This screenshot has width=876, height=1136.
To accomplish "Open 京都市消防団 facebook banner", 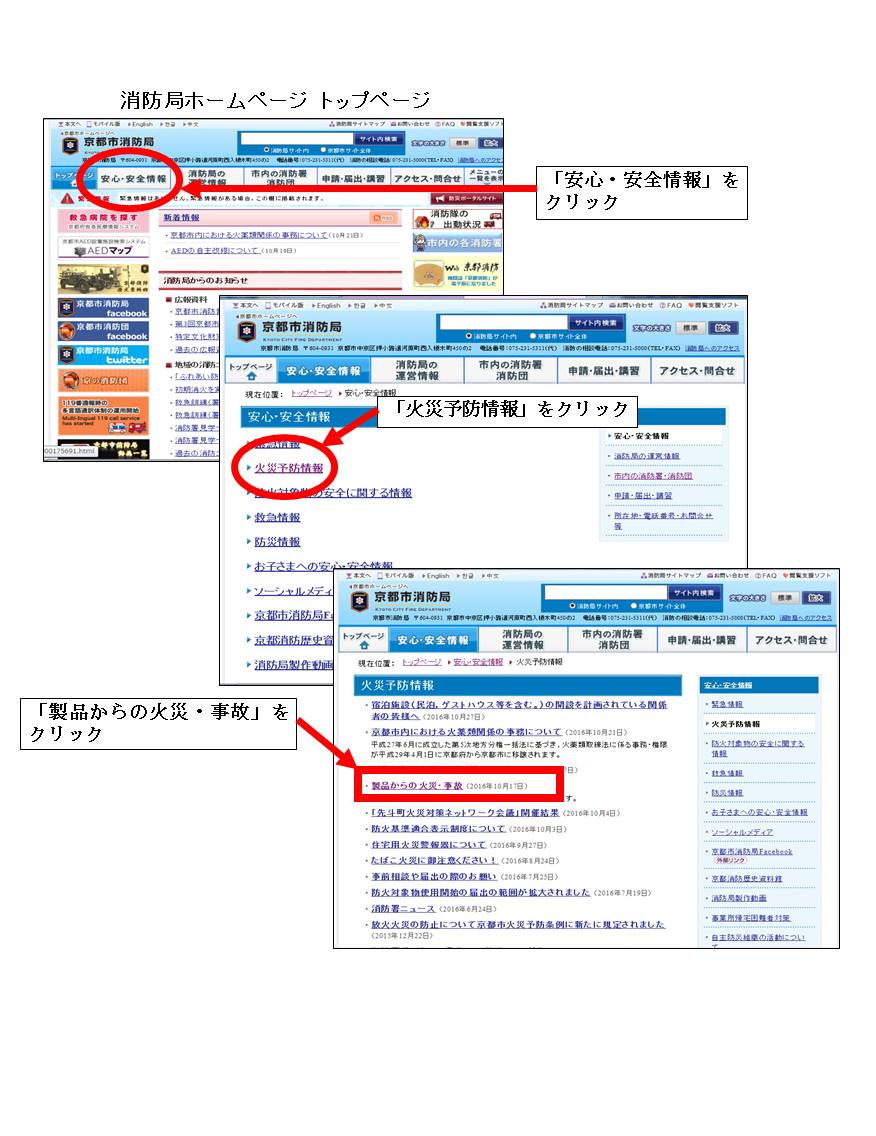I will click(x=104, y=331).
